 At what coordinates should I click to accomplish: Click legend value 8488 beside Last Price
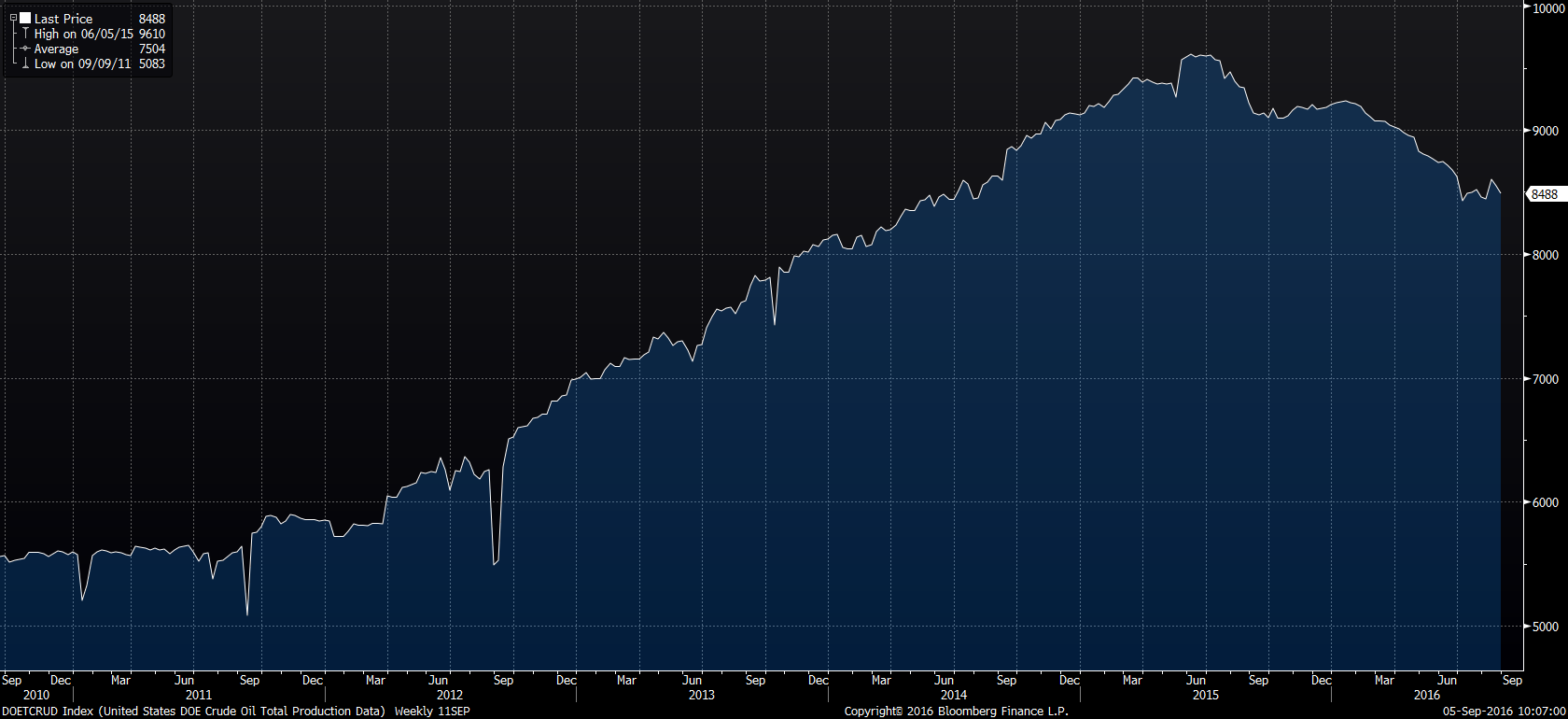pos(152,19)
